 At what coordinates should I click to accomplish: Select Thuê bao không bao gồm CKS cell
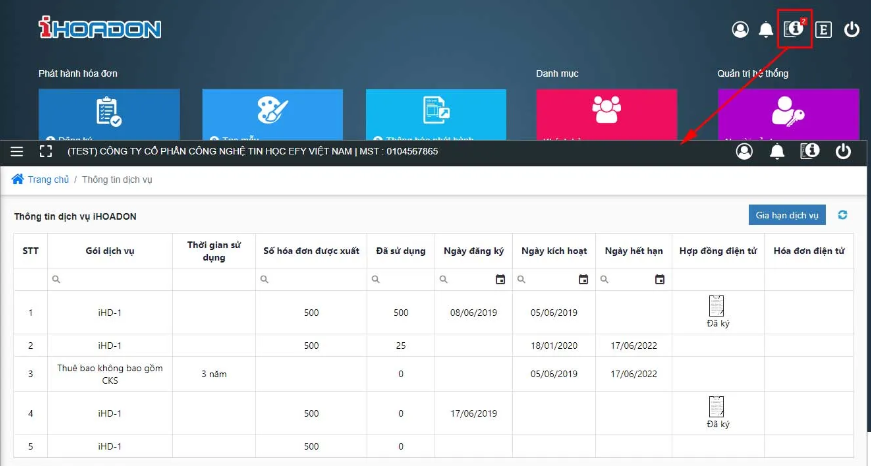(x=110, y=374)
